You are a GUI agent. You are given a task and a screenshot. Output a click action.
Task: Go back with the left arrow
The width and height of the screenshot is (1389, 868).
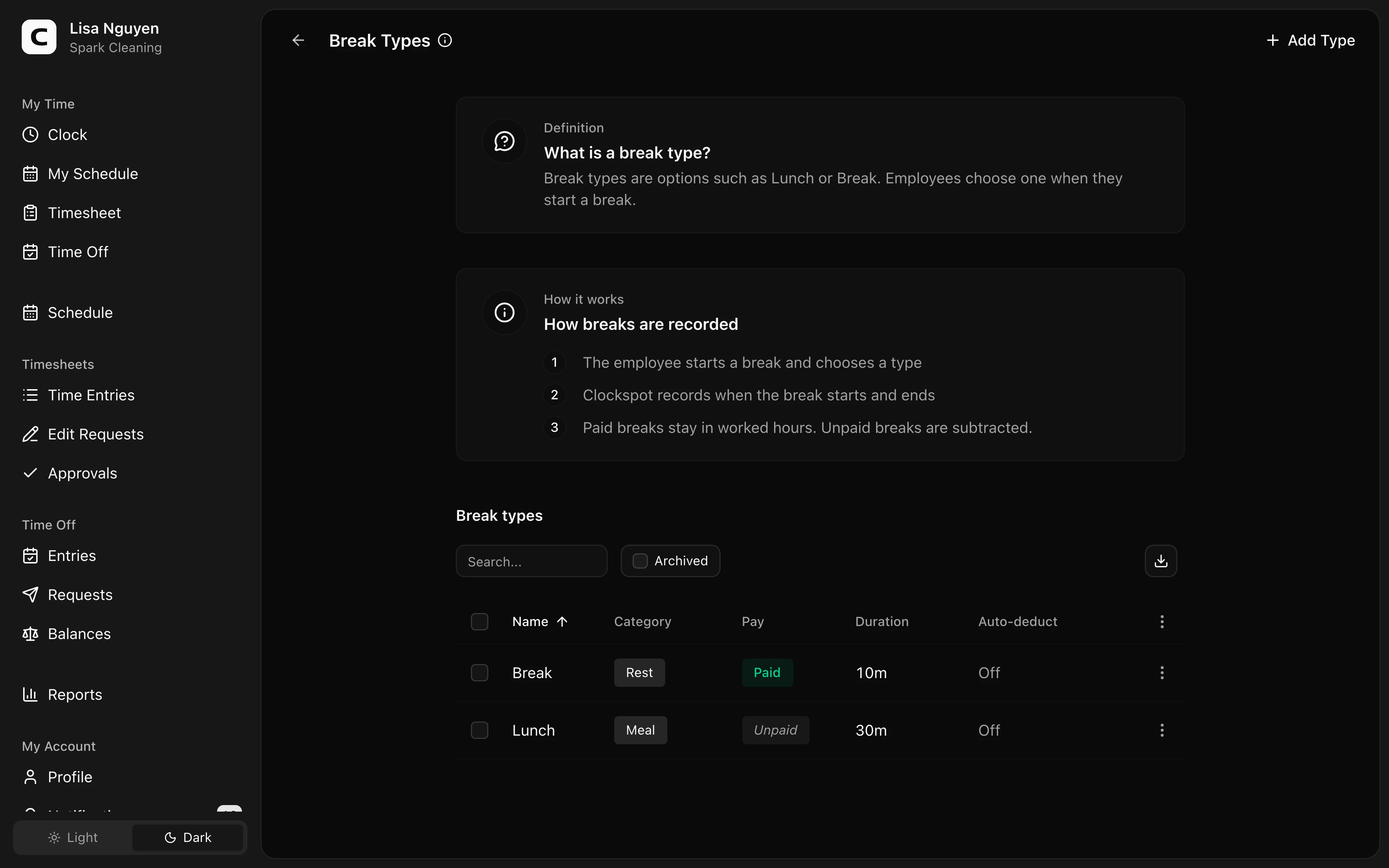pos(298,40)
